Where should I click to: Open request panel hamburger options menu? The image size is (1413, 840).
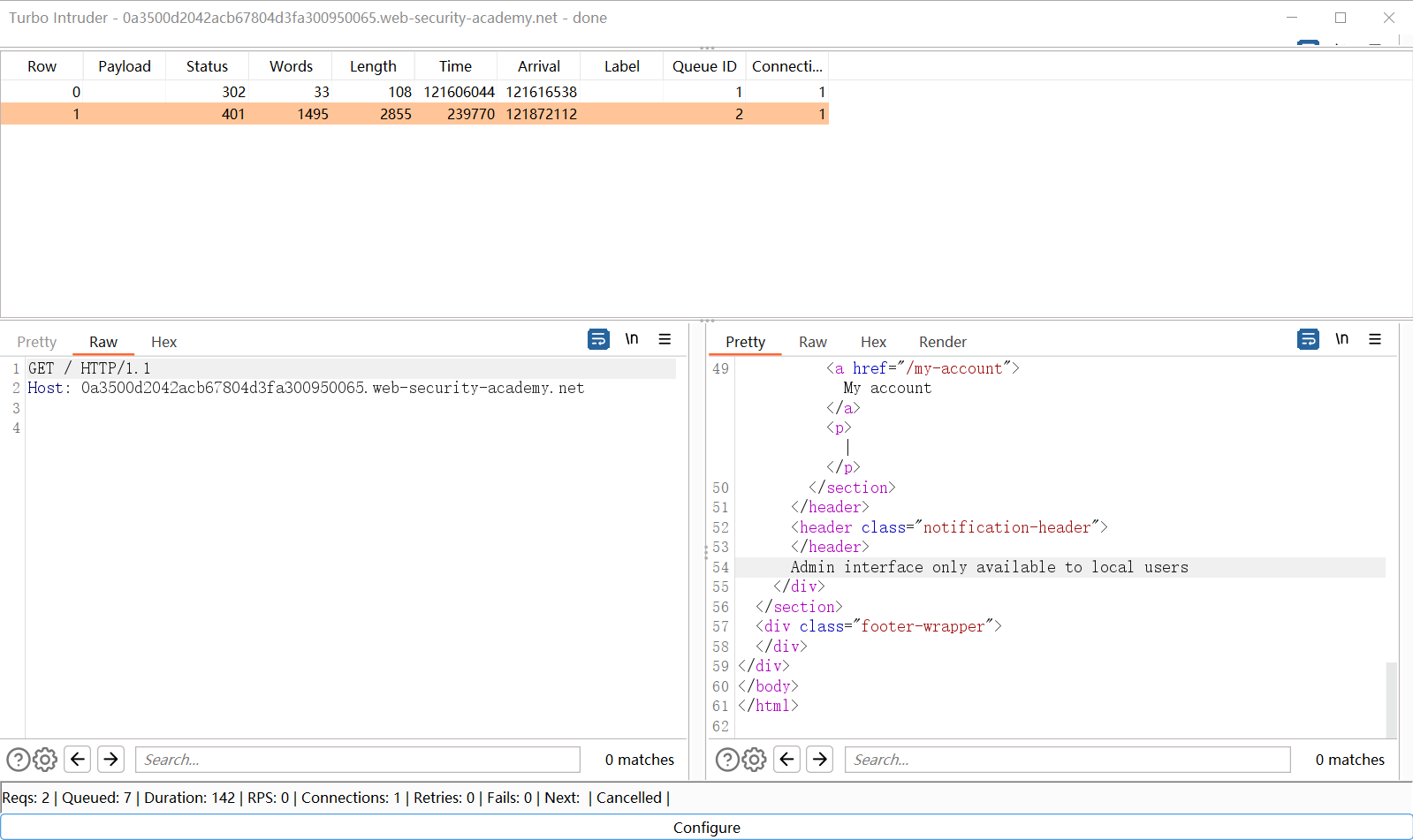[665, 339]
